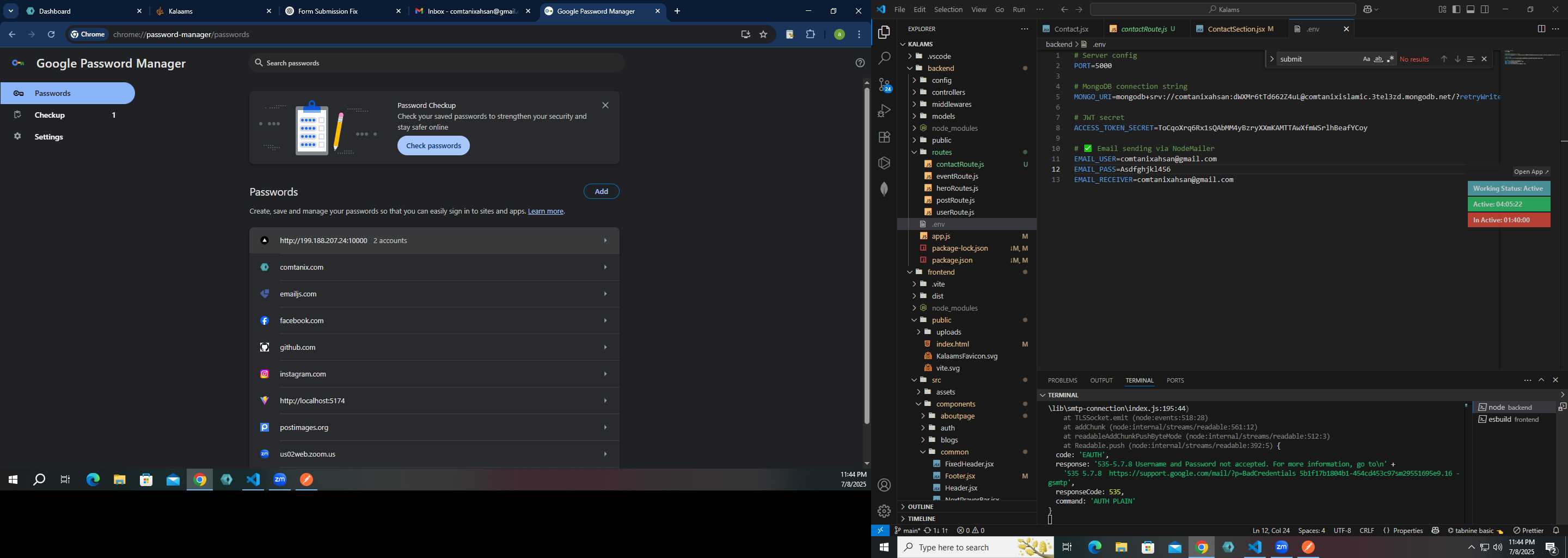Click Password Manager help icon
The height and width of the screenshot is (558, 1568).
[860, 63]
